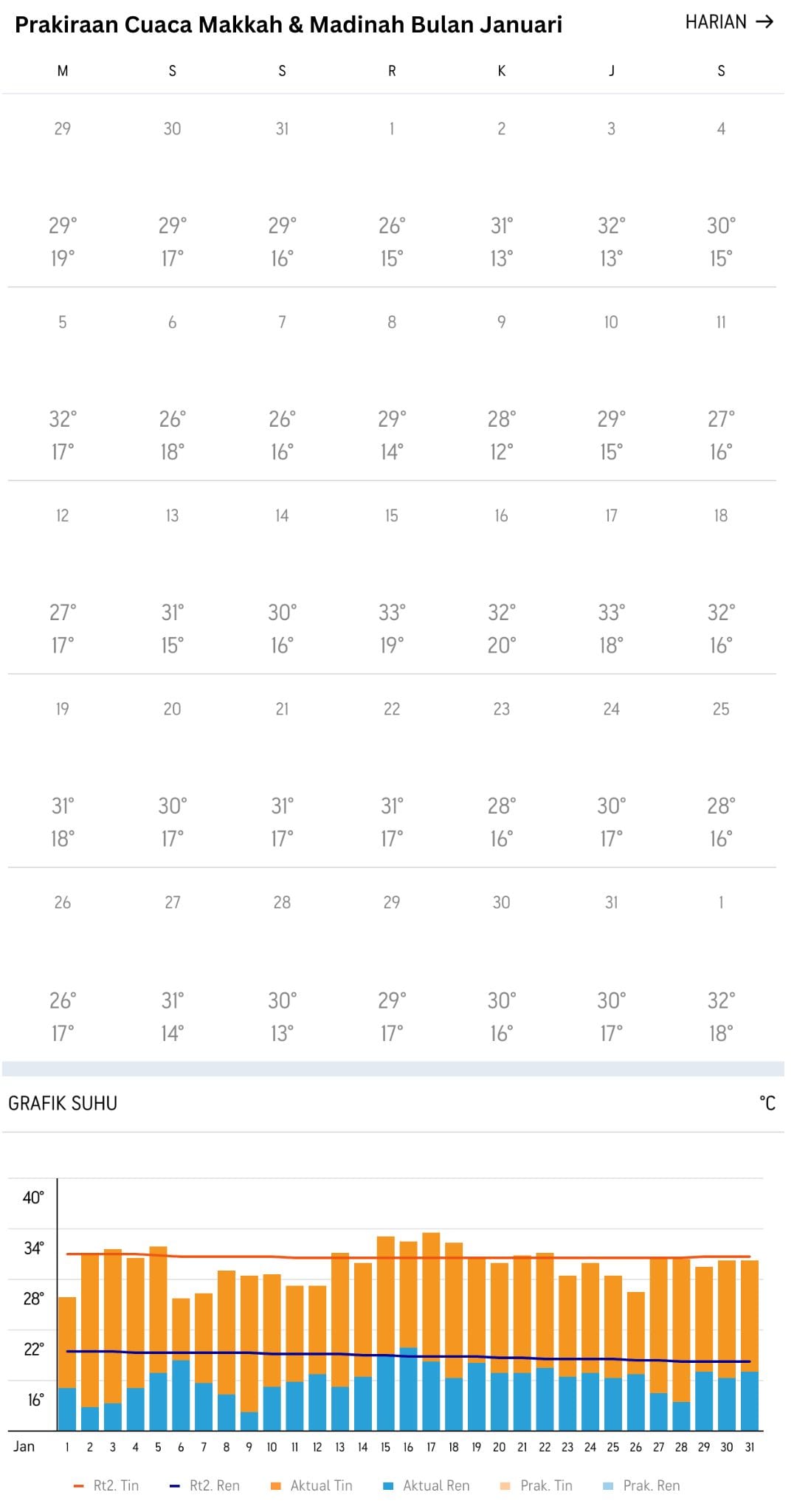Click the GRAFIK SUHU section header
The height and width of the screenshot is (1512, 794).
pyautogui.click(x=63, y=1103)
